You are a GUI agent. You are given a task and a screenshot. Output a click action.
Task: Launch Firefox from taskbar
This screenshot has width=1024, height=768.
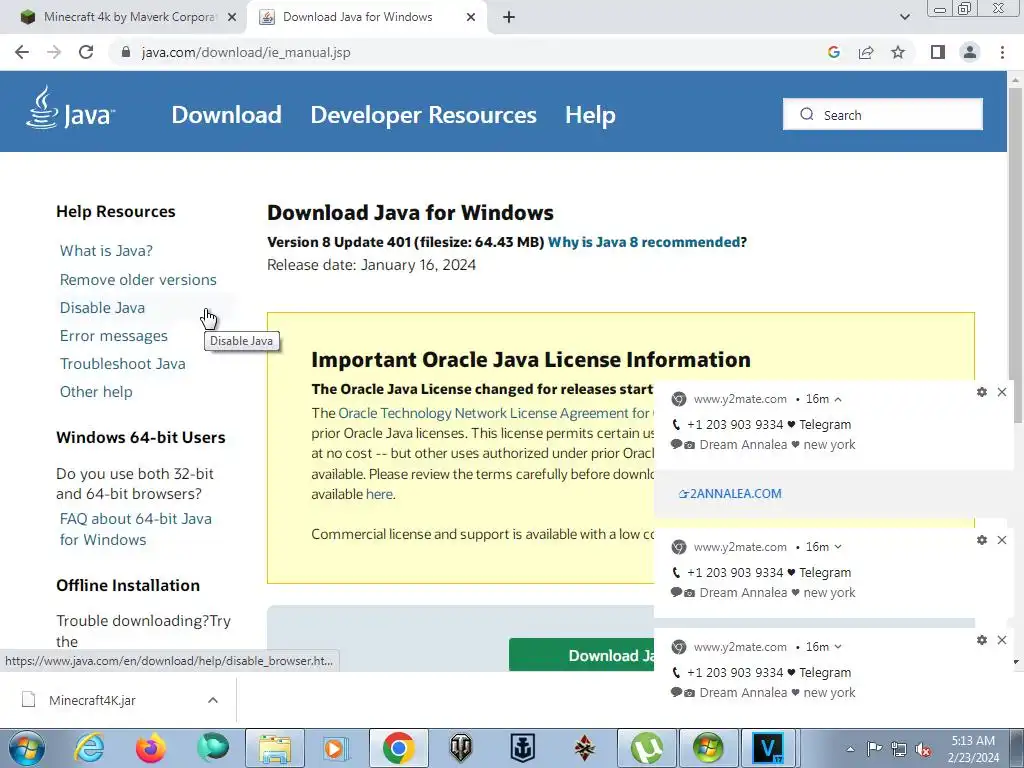tap(150, 748)
